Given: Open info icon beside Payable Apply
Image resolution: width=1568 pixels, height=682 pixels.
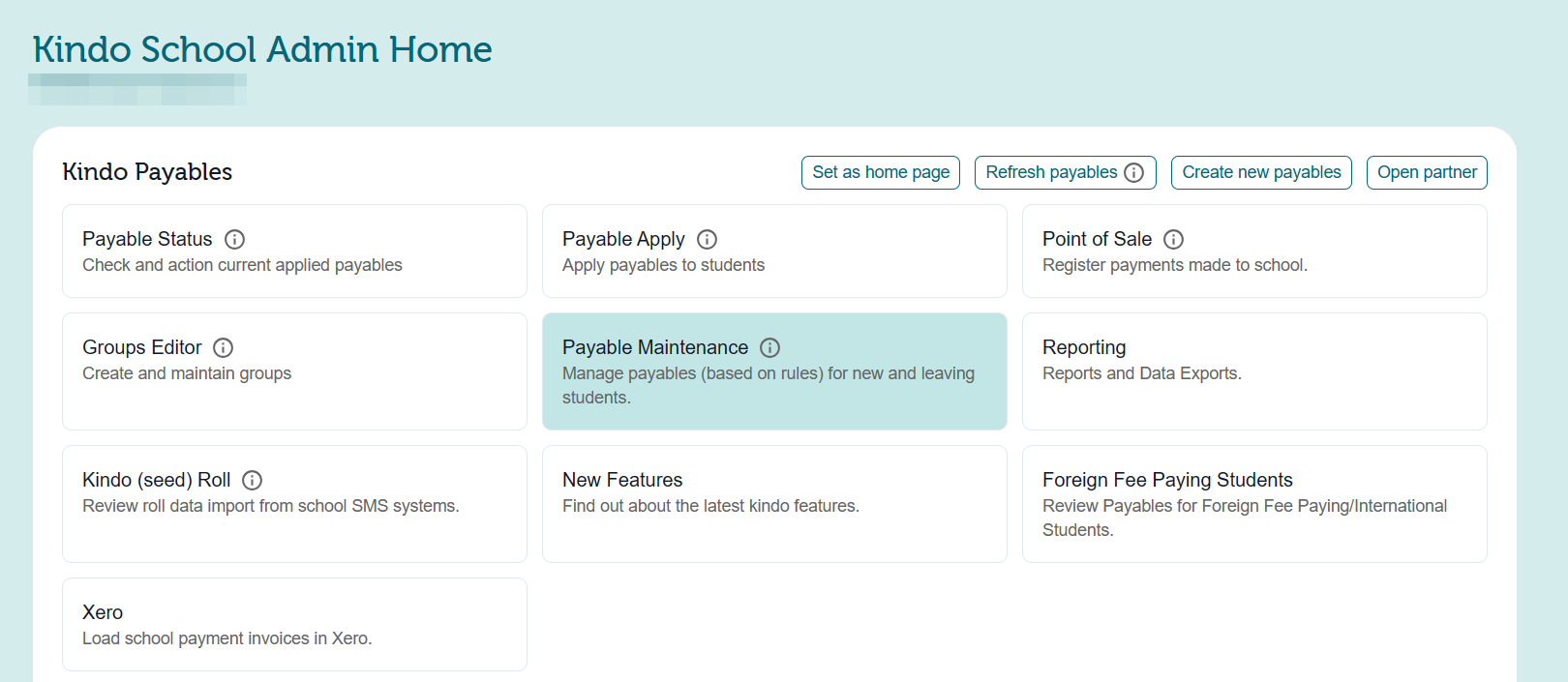Looking at the screenshot, I should click(x=708, y=239).
